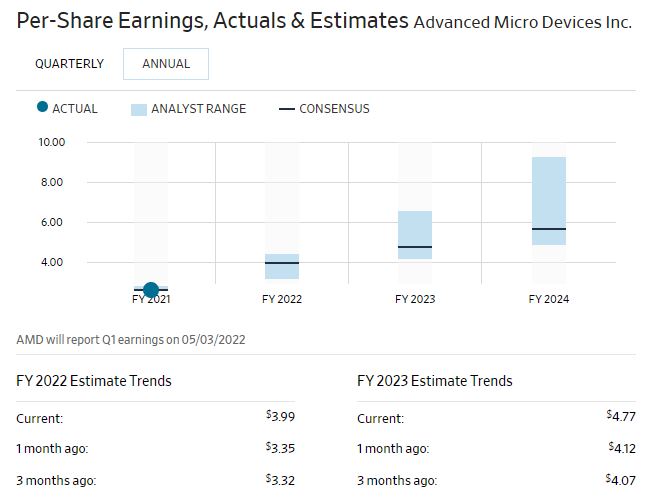The height and width of the screenshot is (501, 647).
Task: Click the FY 2022 analyst range bar
Action: 282,267
